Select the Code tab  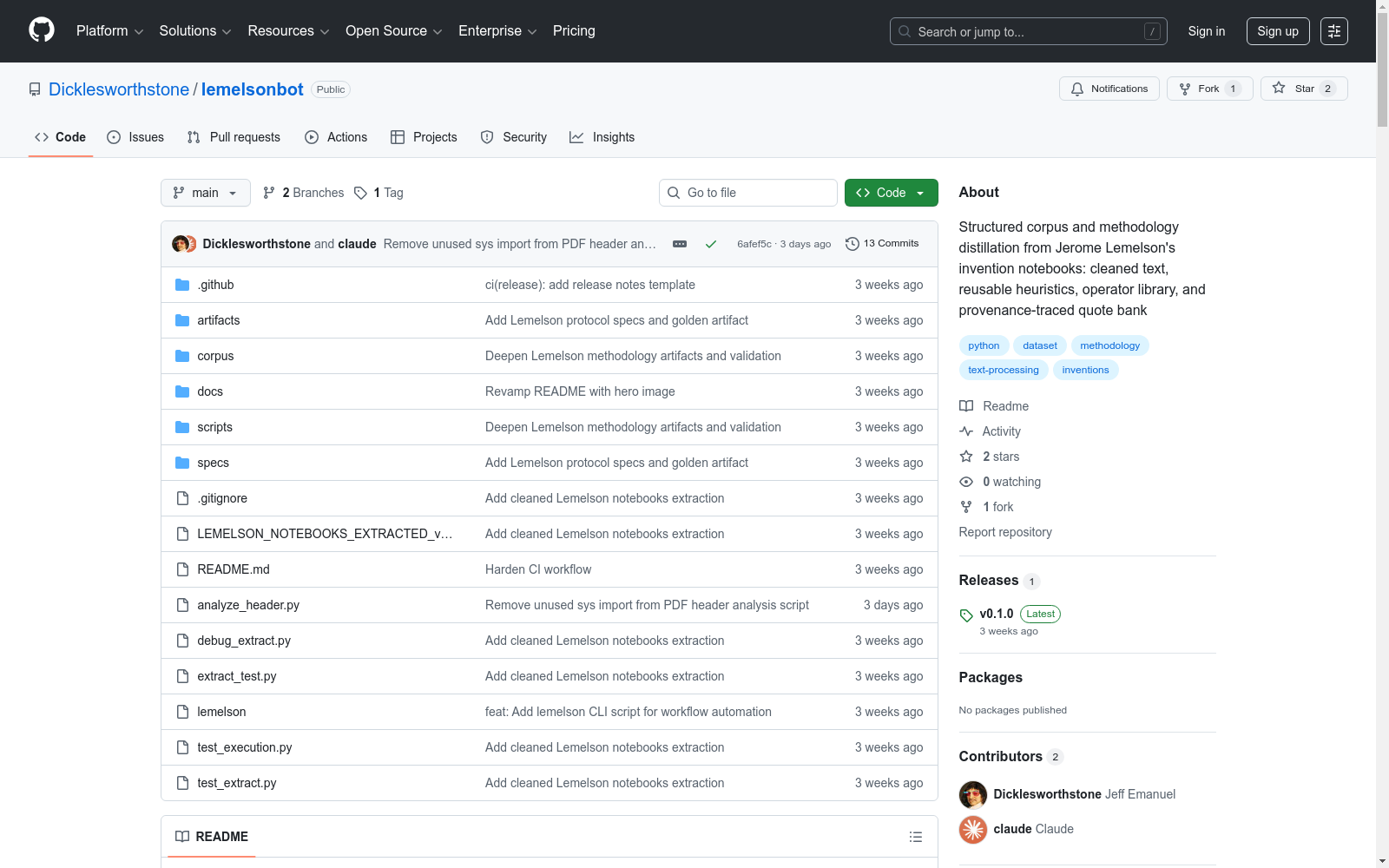(61, 137)
